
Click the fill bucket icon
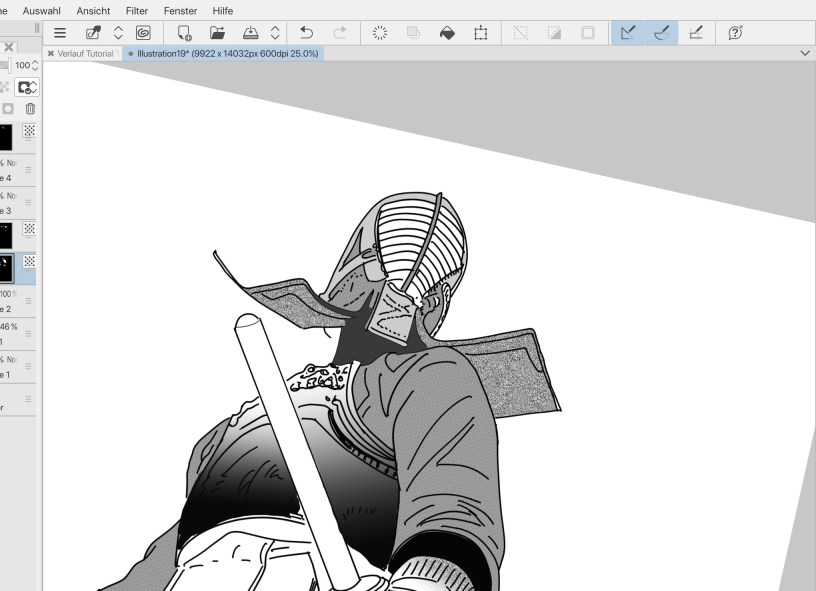[447, 33]
